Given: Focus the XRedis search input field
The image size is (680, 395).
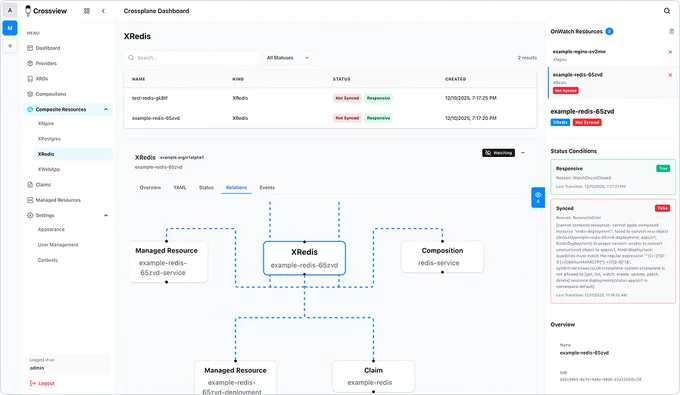Looking at the screenshot, I should coord(191,58).
